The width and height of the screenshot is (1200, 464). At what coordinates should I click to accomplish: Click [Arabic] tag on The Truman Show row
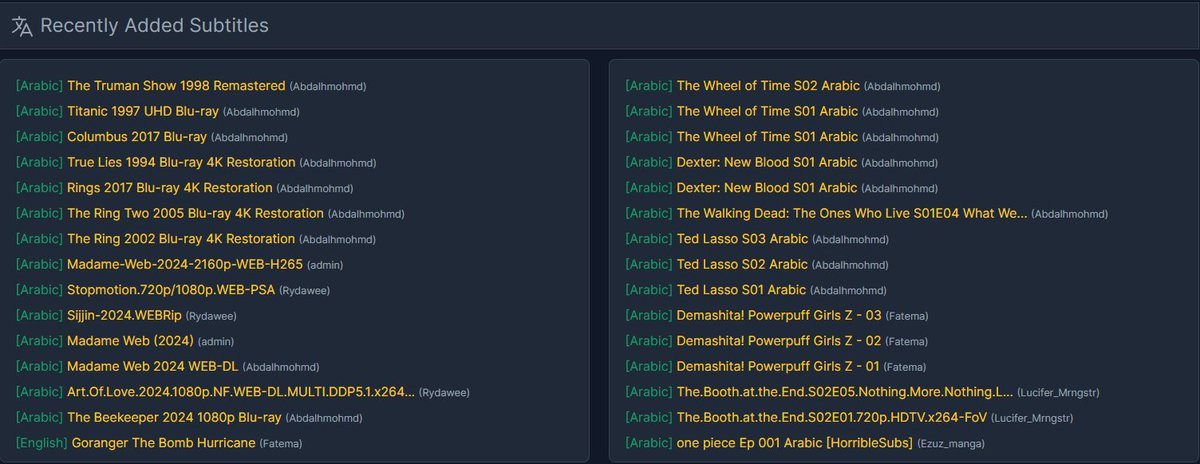tap(39, 86)
